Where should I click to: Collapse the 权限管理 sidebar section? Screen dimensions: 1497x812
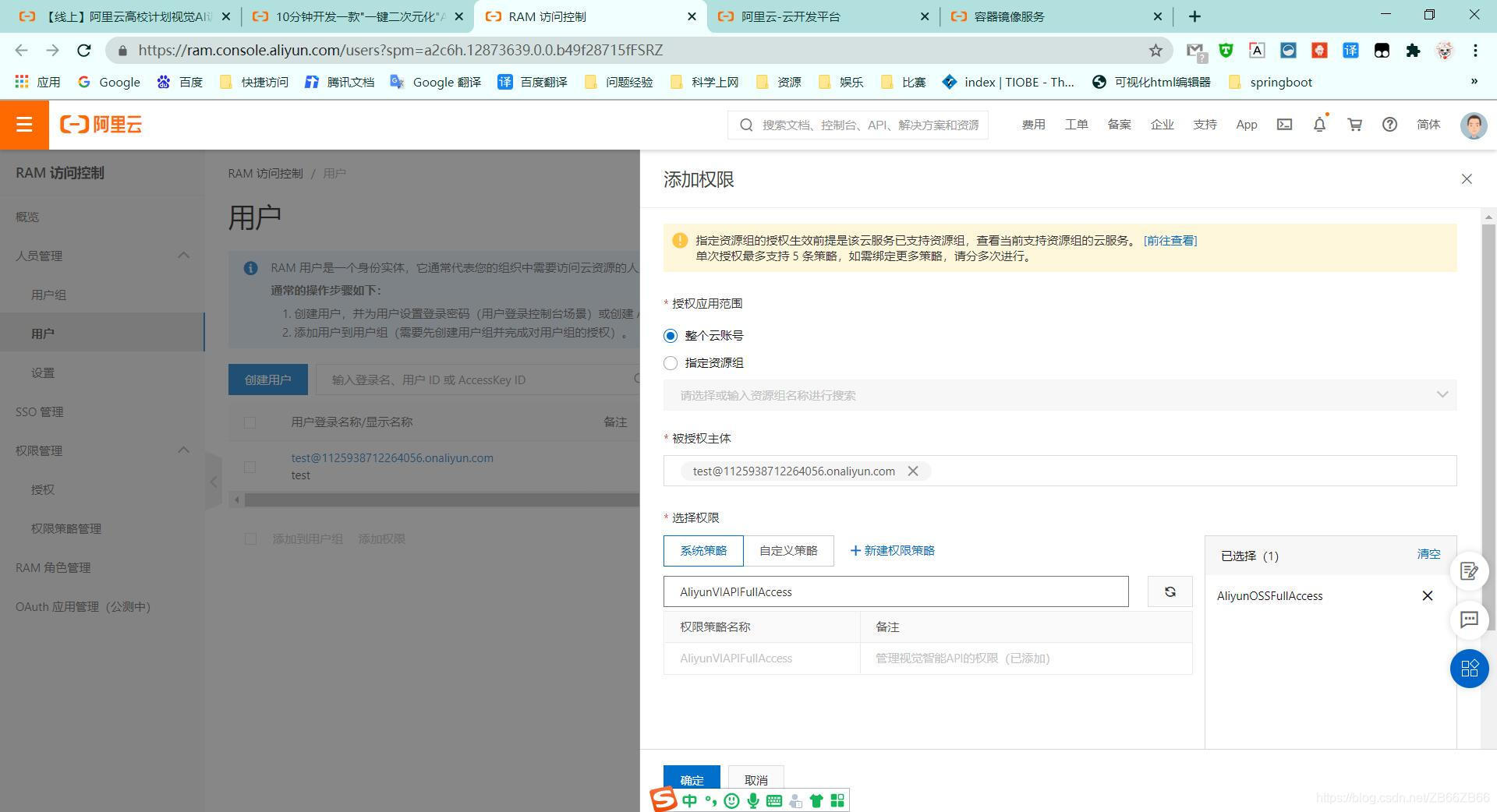tap(184, 450)
